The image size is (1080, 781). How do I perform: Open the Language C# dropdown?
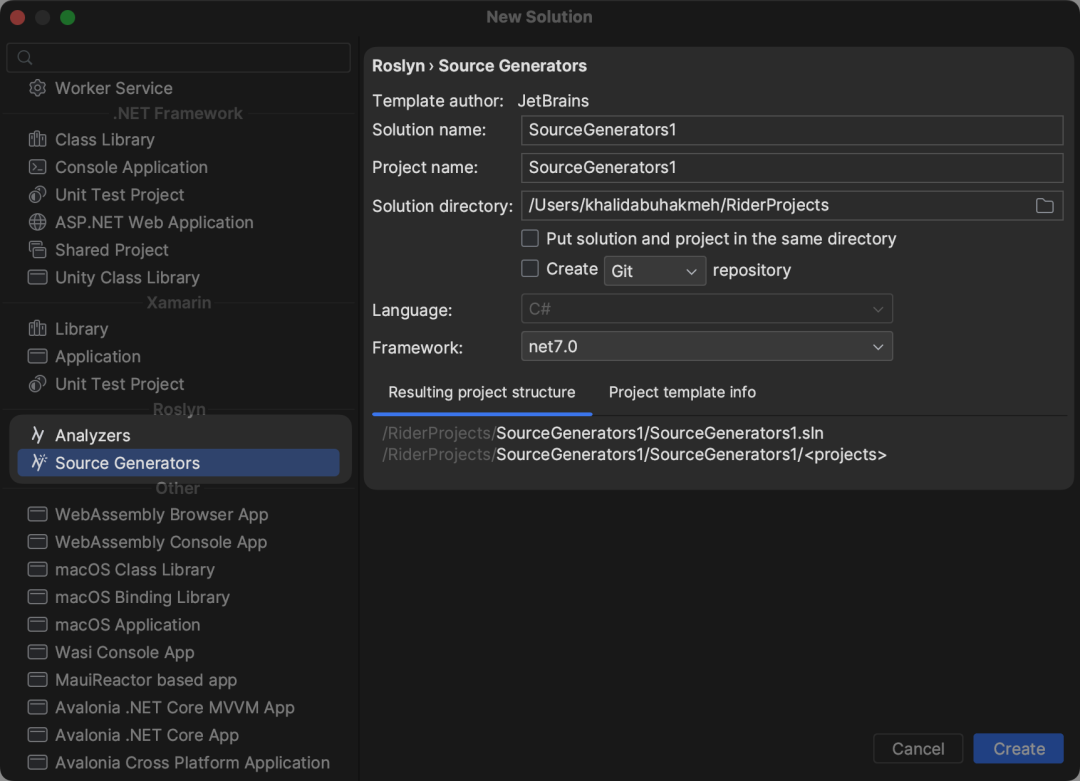tap(707, 309)
